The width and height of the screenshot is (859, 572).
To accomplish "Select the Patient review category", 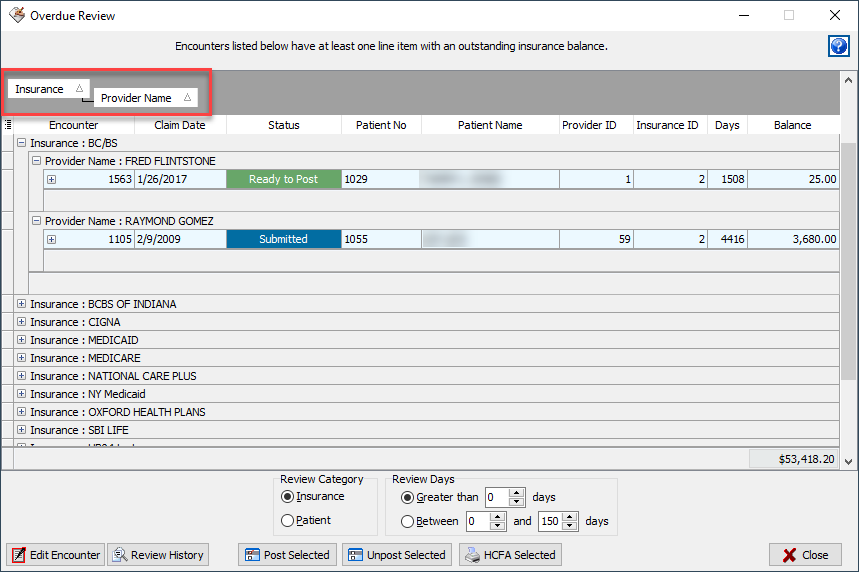I will pos(288,521).
